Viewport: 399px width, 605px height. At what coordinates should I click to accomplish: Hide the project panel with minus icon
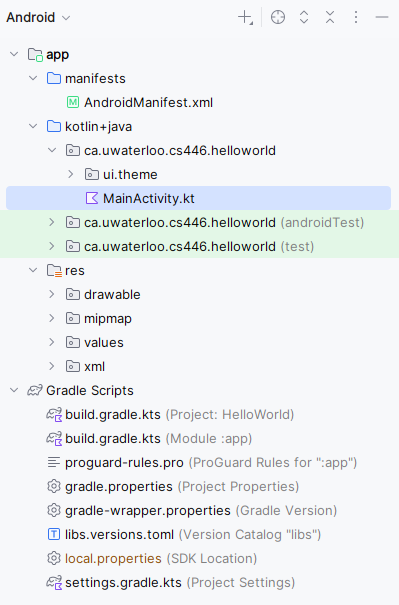[382, 17]
